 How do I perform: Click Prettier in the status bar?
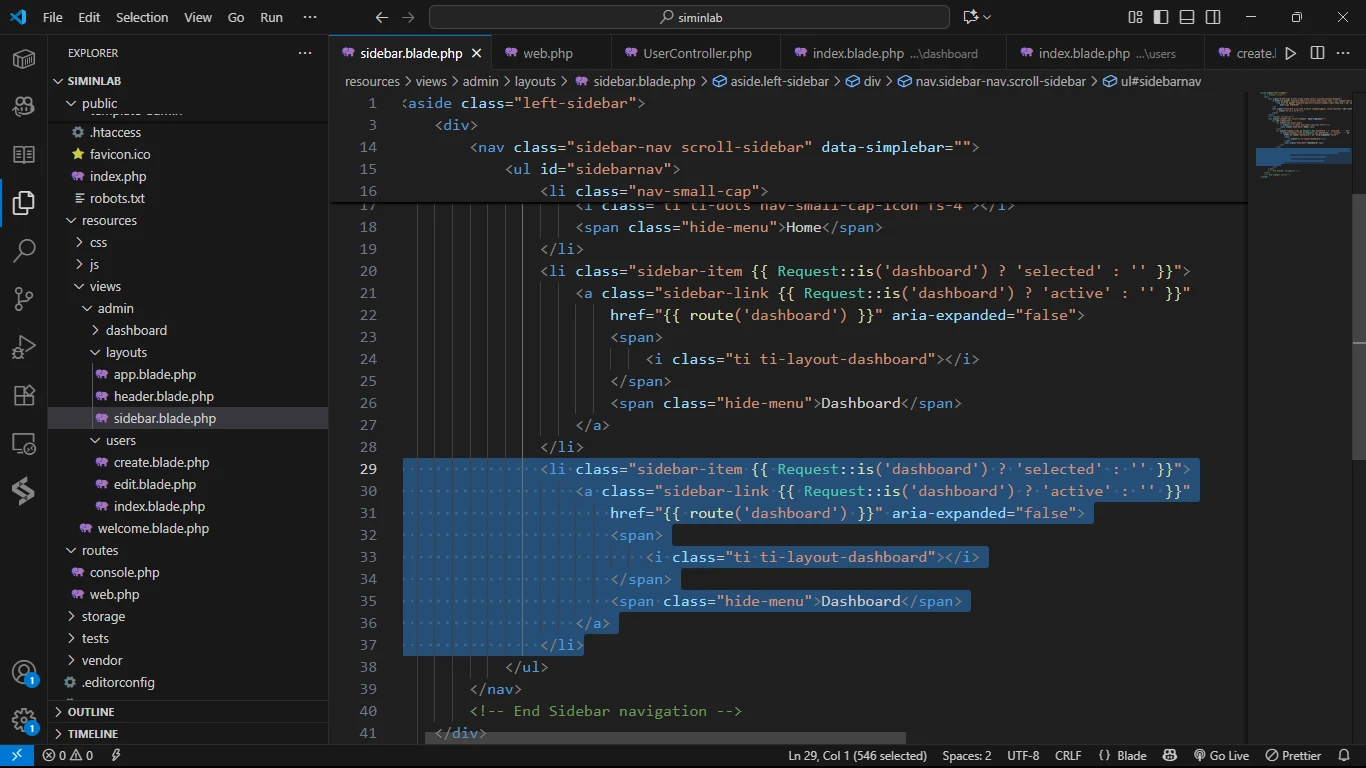tap(1293, 756)
